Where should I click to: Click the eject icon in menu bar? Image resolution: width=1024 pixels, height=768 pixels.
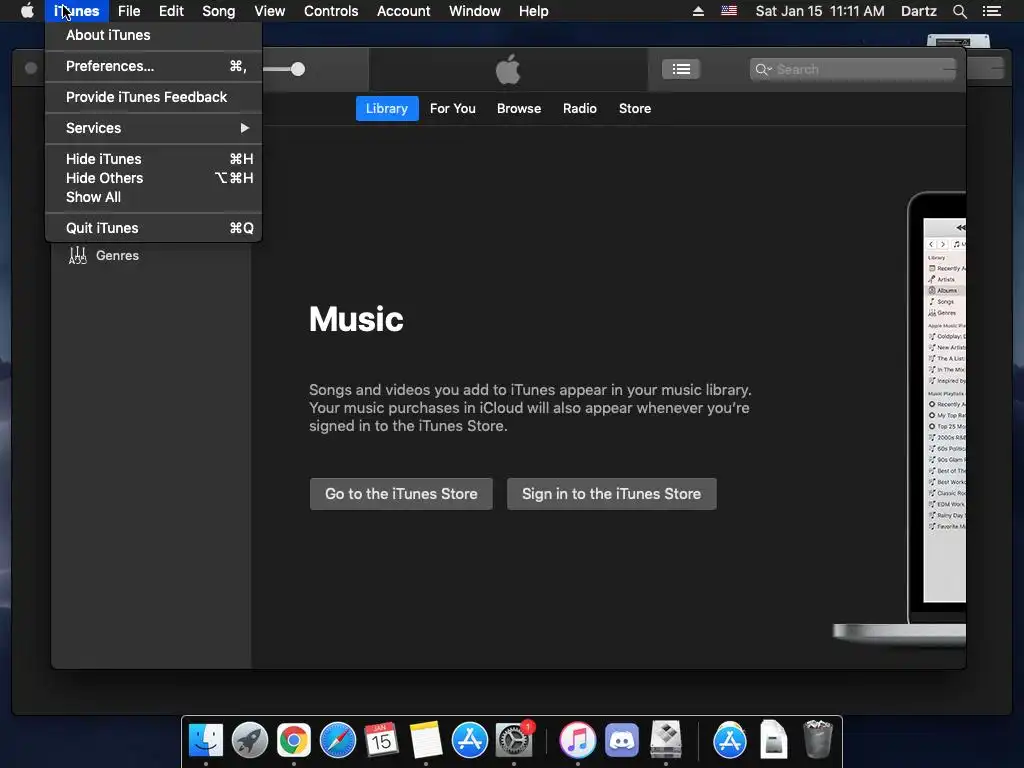click(x=698, y=11)
